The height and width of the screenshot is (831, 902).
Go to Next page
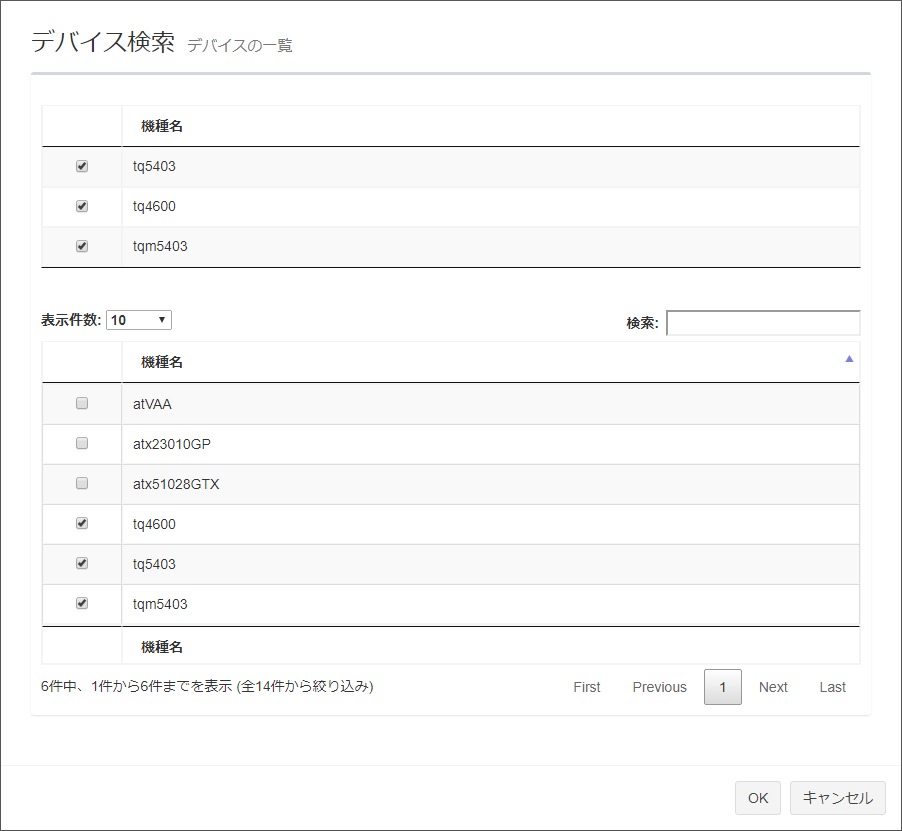[773, 687]
